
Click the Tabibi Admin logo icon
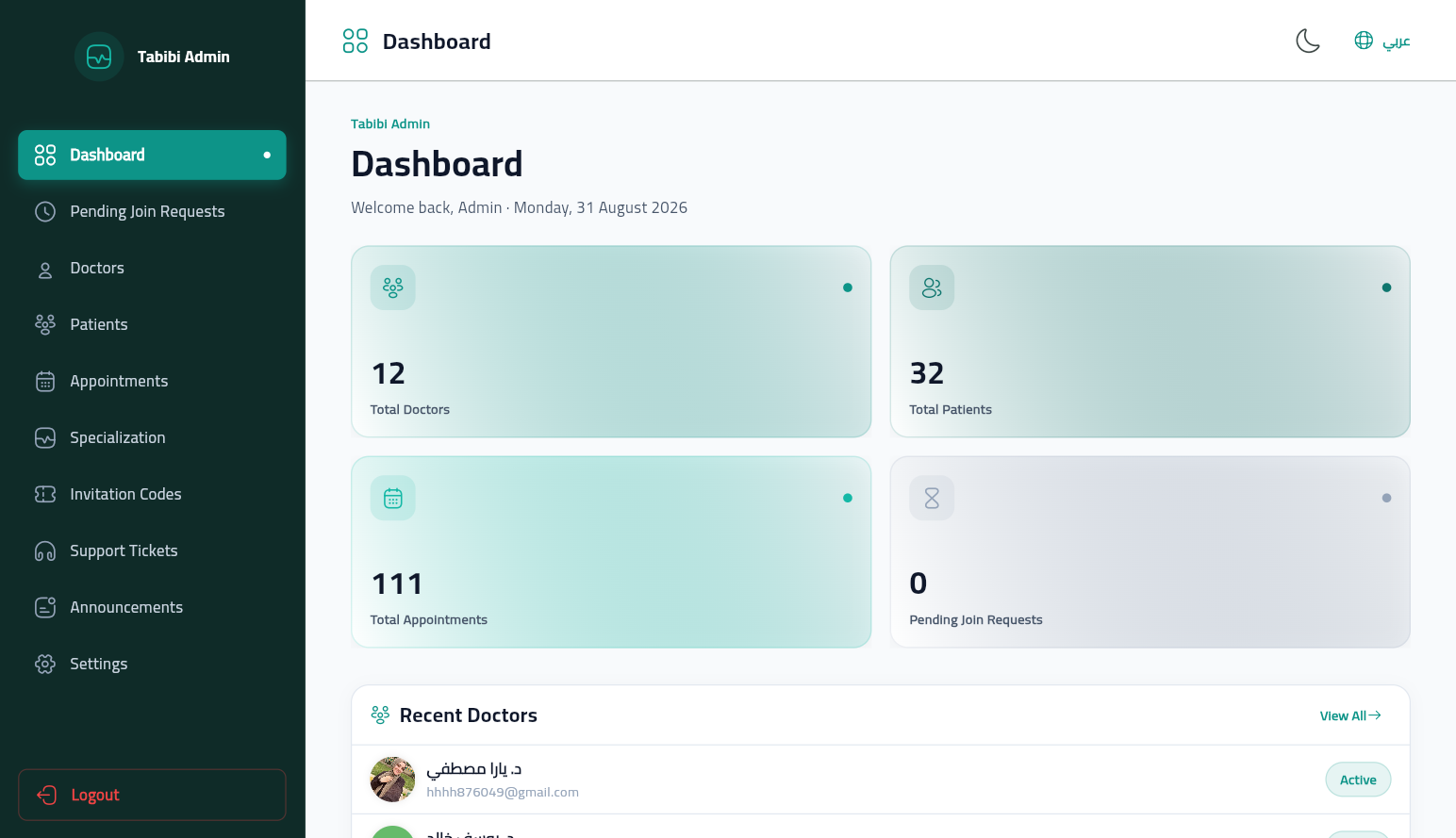tap(99, 57)
